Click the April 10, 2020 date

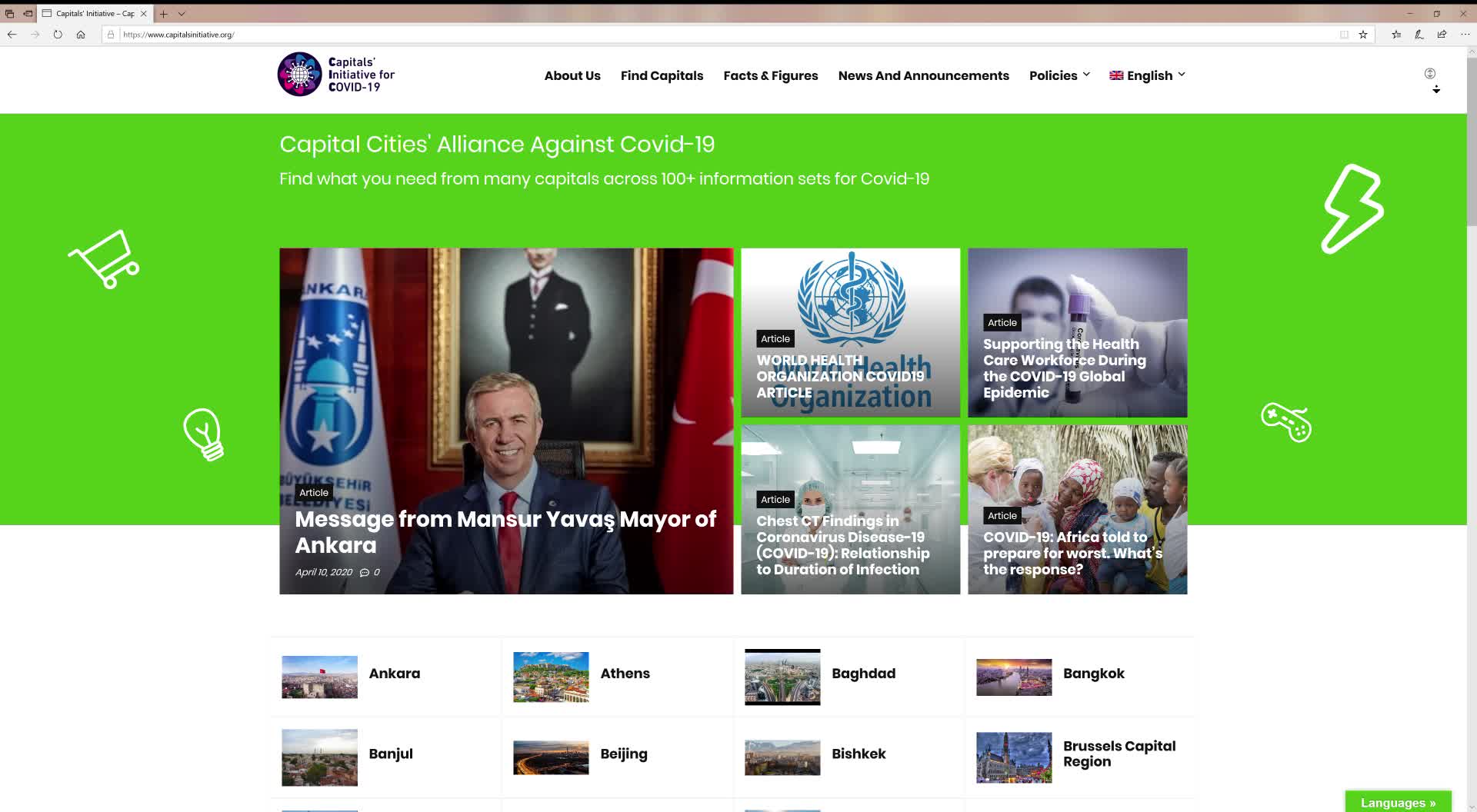coord(324,573)
